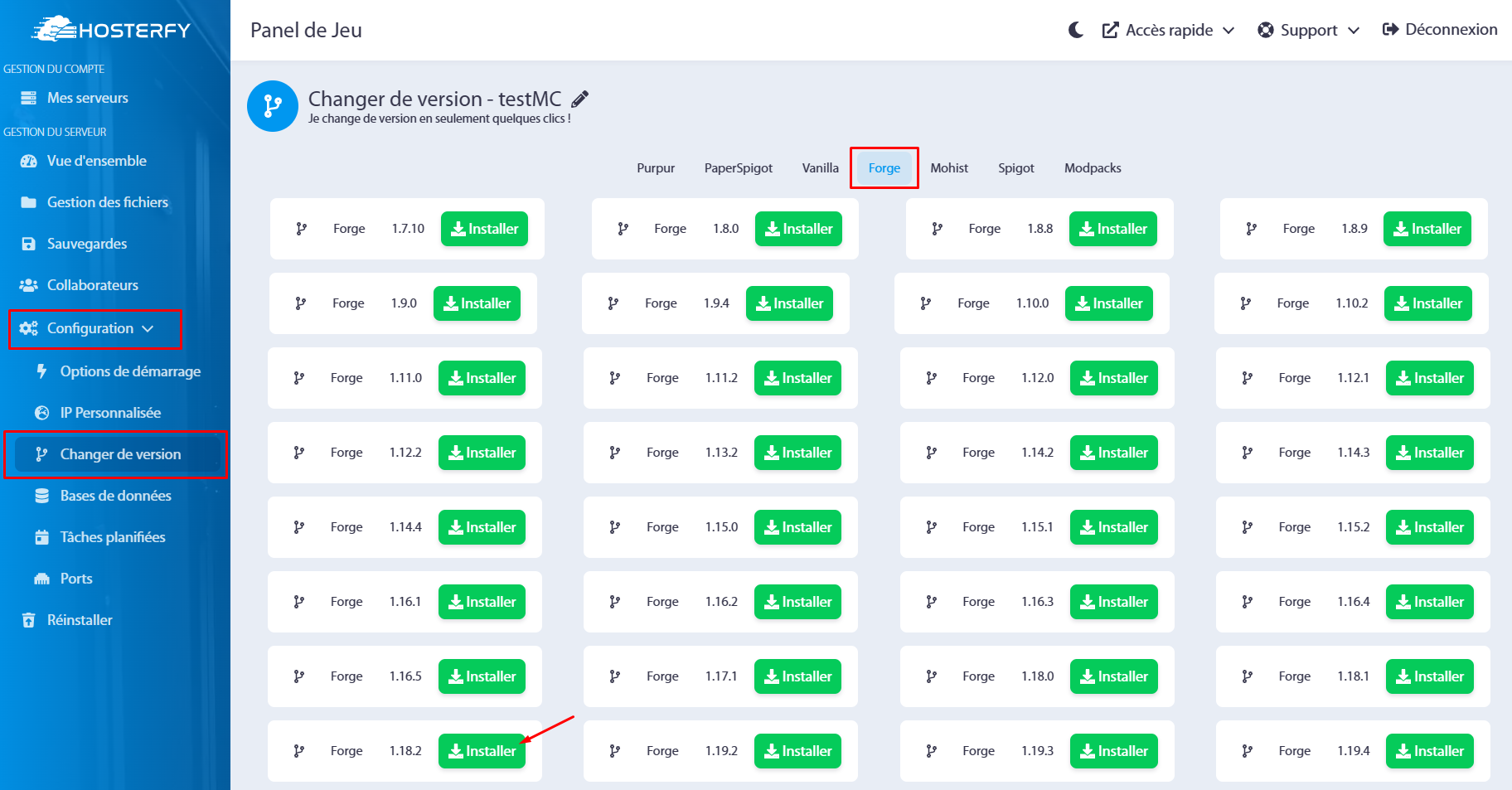Click the branch icon in Forge 1.7.10 card

tap(302, 229)
